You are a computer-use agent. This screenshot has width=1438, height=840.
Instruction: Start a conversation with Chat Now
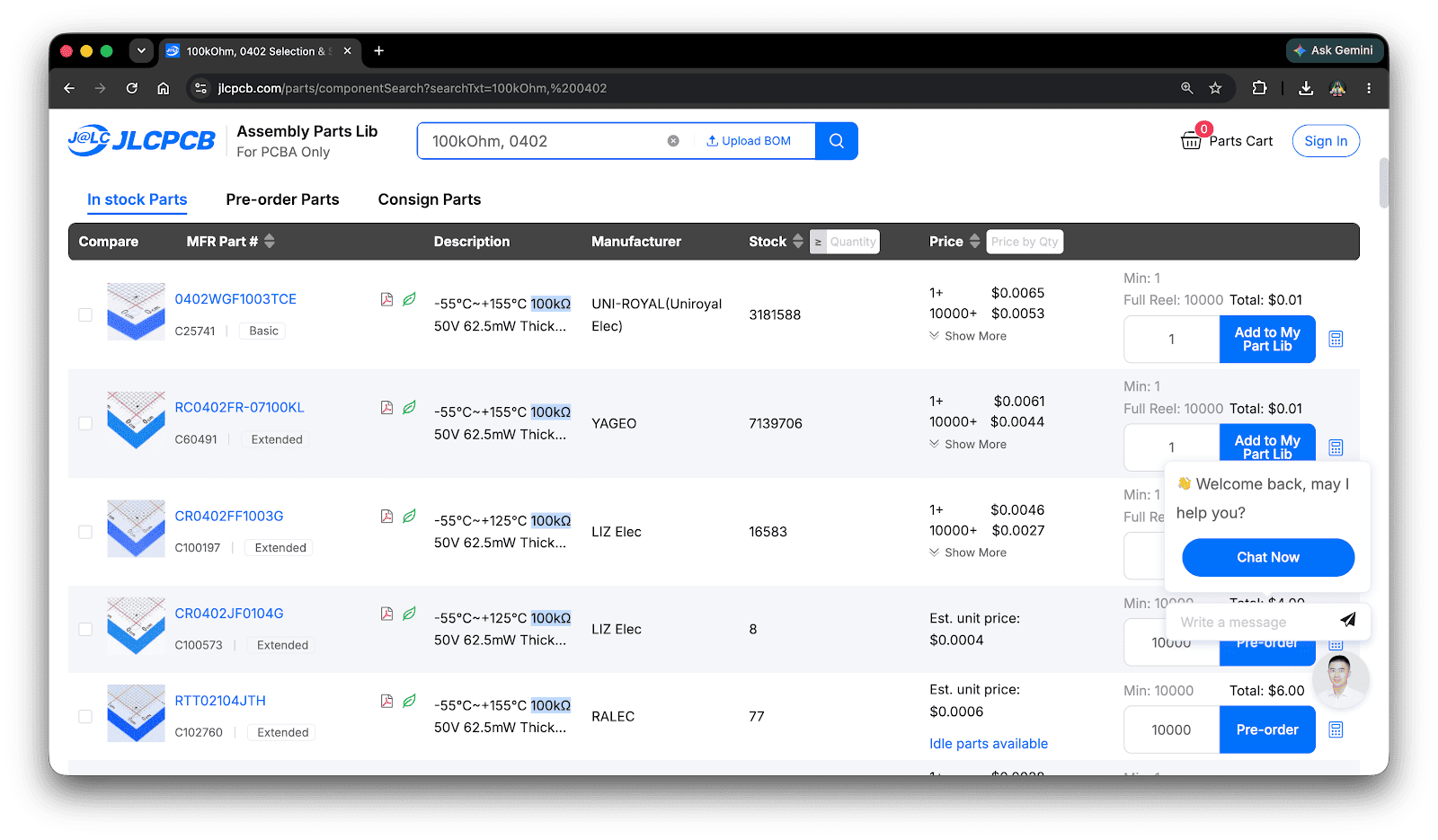(x=1268, y=558)
